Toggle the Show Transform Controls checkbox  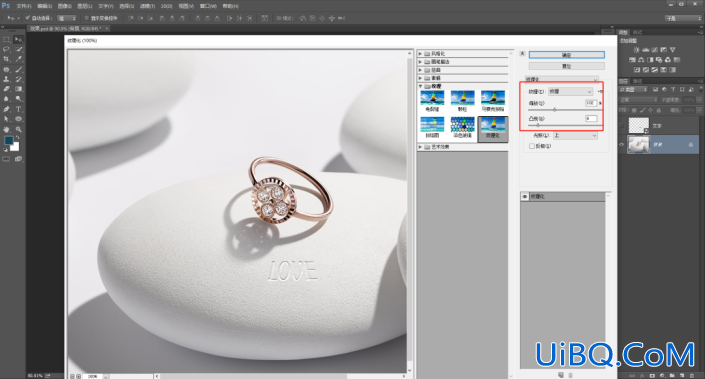86,18
